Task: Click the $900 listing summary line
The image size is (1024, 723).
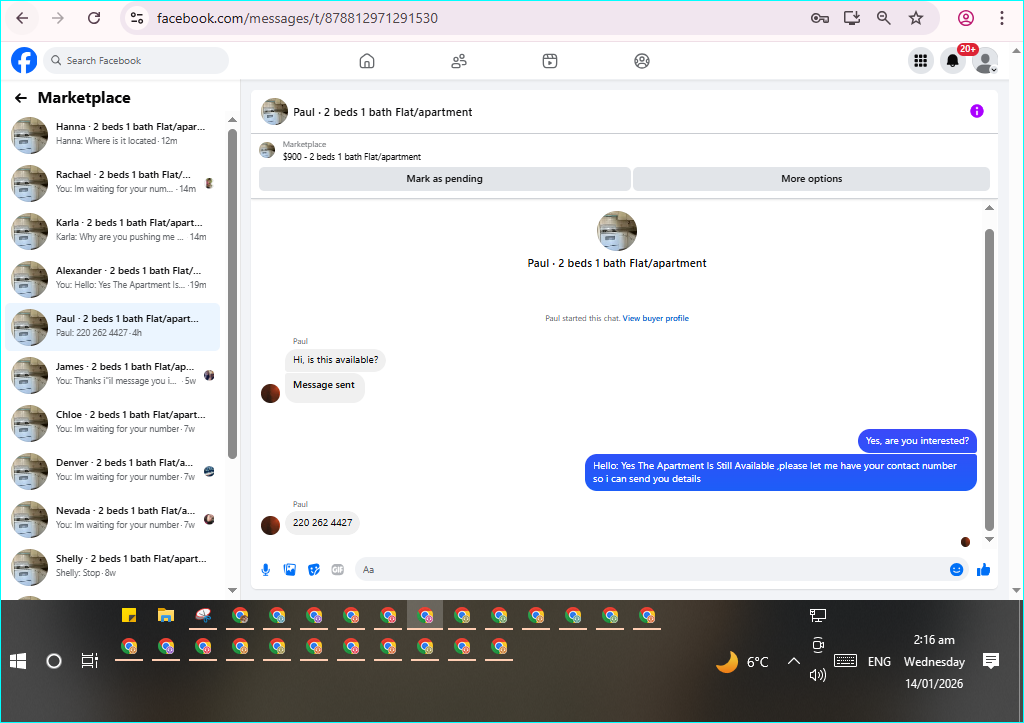Action: 351,157
